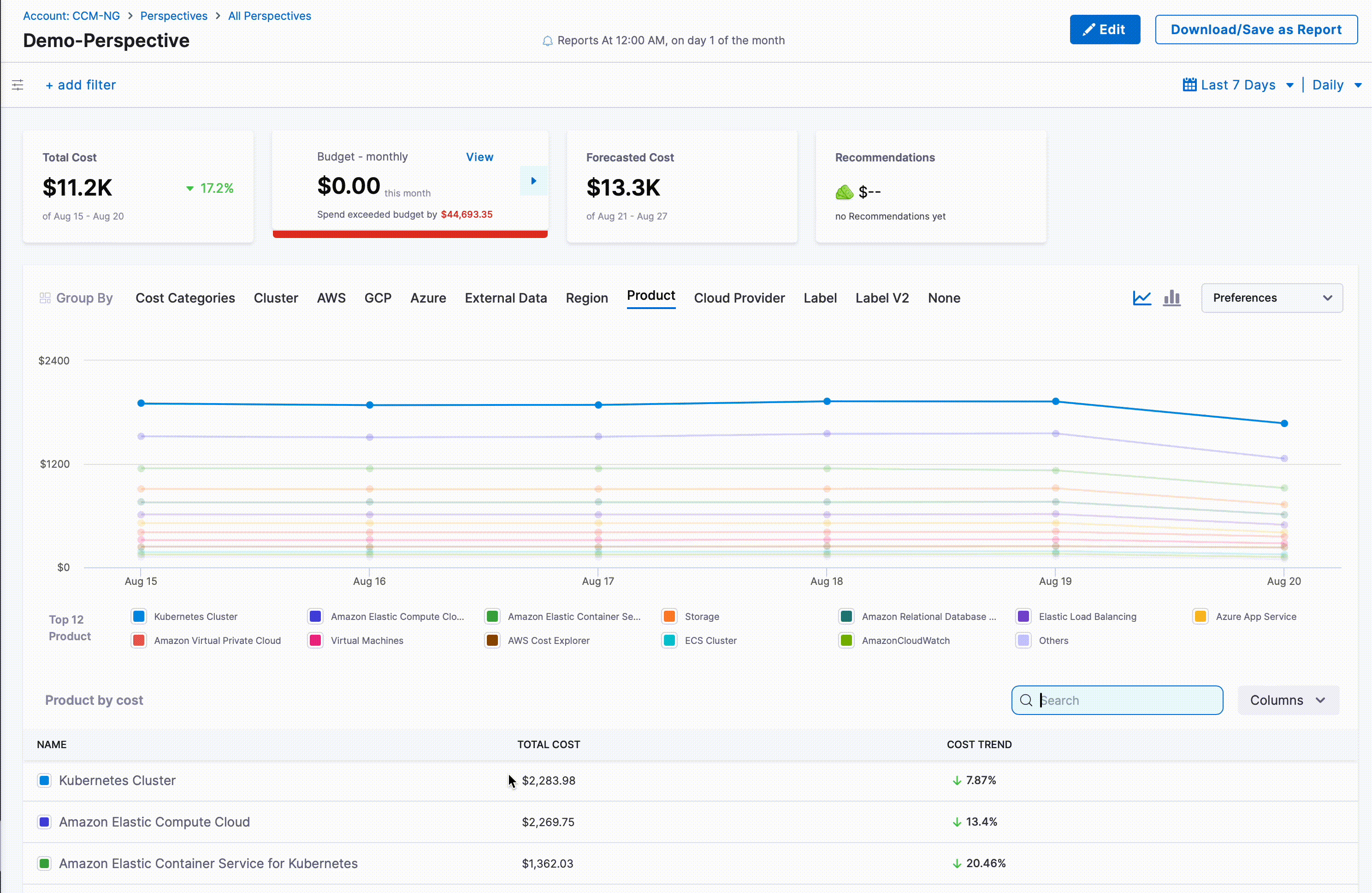Viewport: 1372px width, 893px height.
Task: Focus the product Search field
Action: click(x=1124, y=700)
